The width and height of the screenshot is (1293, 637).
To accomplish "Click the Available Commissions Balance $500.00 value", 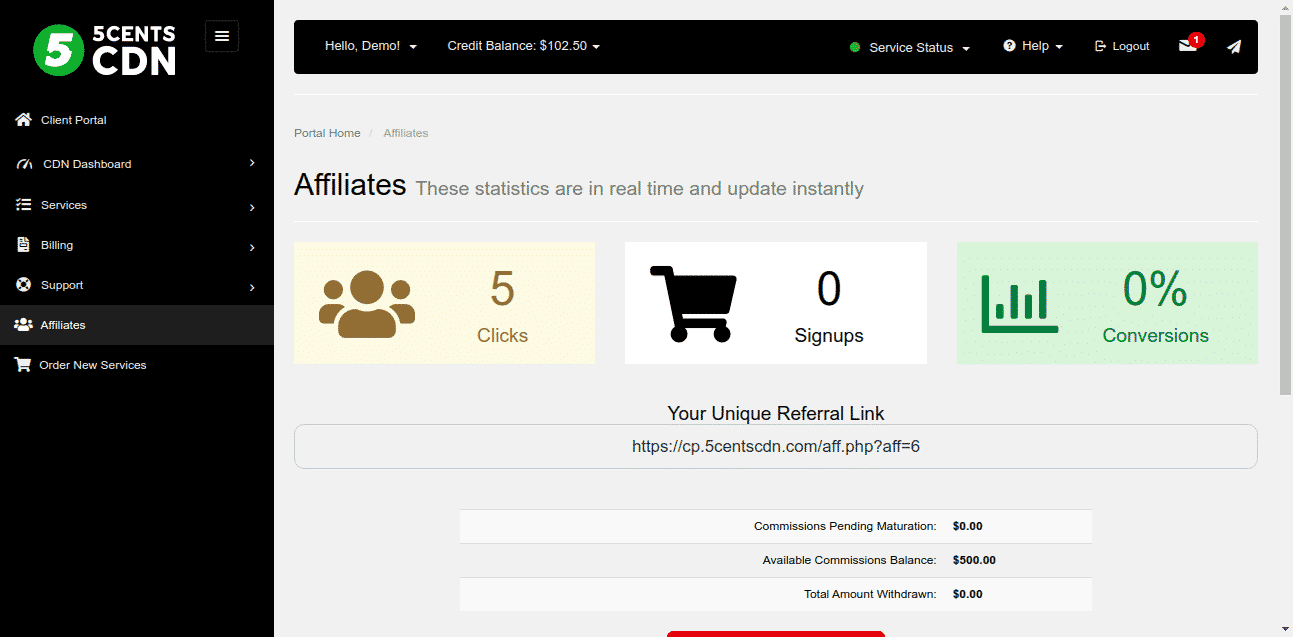I will pyautogui.click(x=974, y=560).
